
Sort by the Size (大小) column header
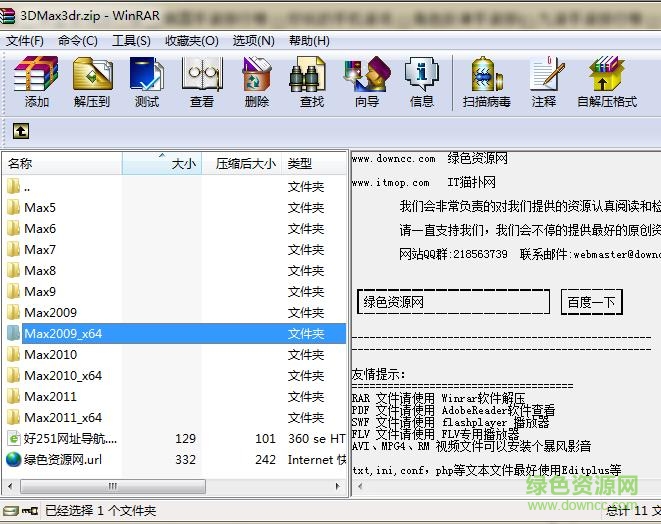click(x=162, y=163)
